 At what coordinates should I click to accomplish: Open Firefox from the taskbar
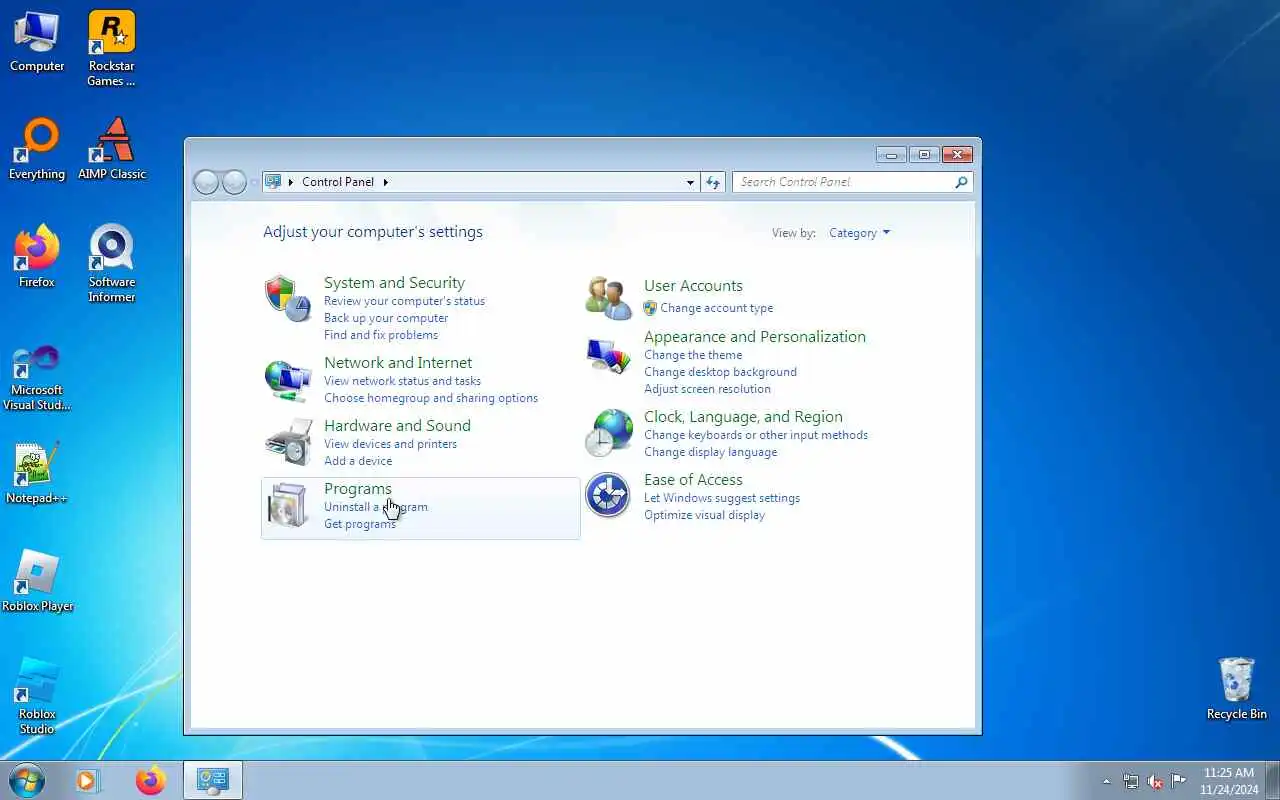point(151,780)
